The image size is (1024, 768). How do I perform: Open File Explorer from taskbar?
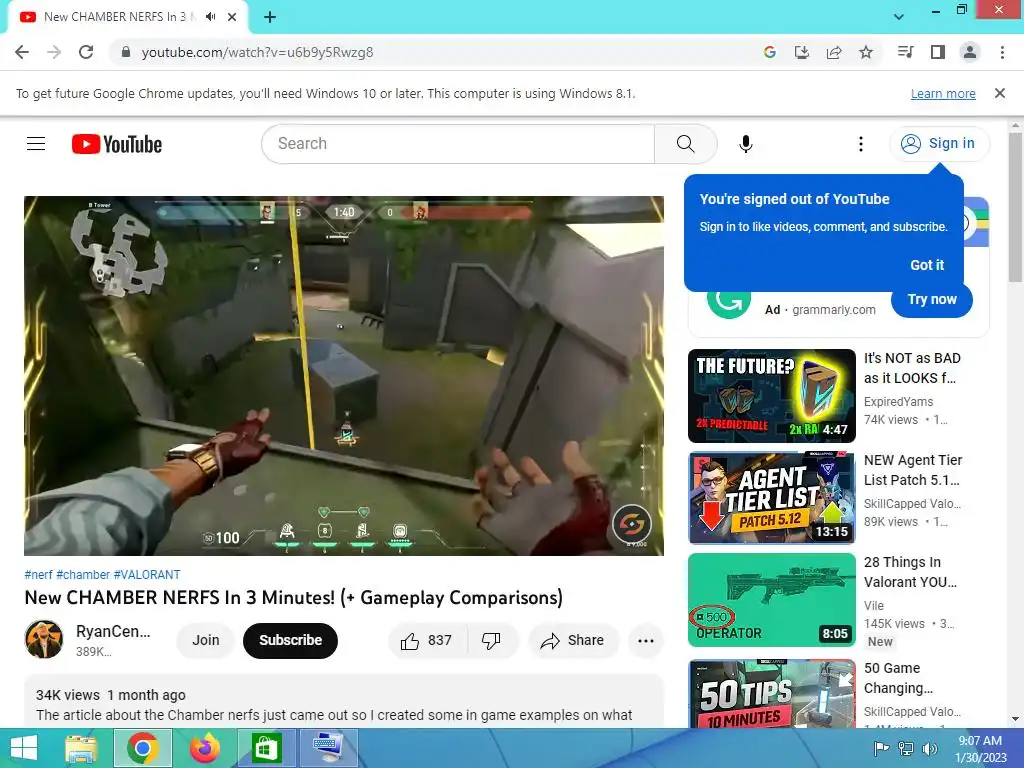(81, 748)
